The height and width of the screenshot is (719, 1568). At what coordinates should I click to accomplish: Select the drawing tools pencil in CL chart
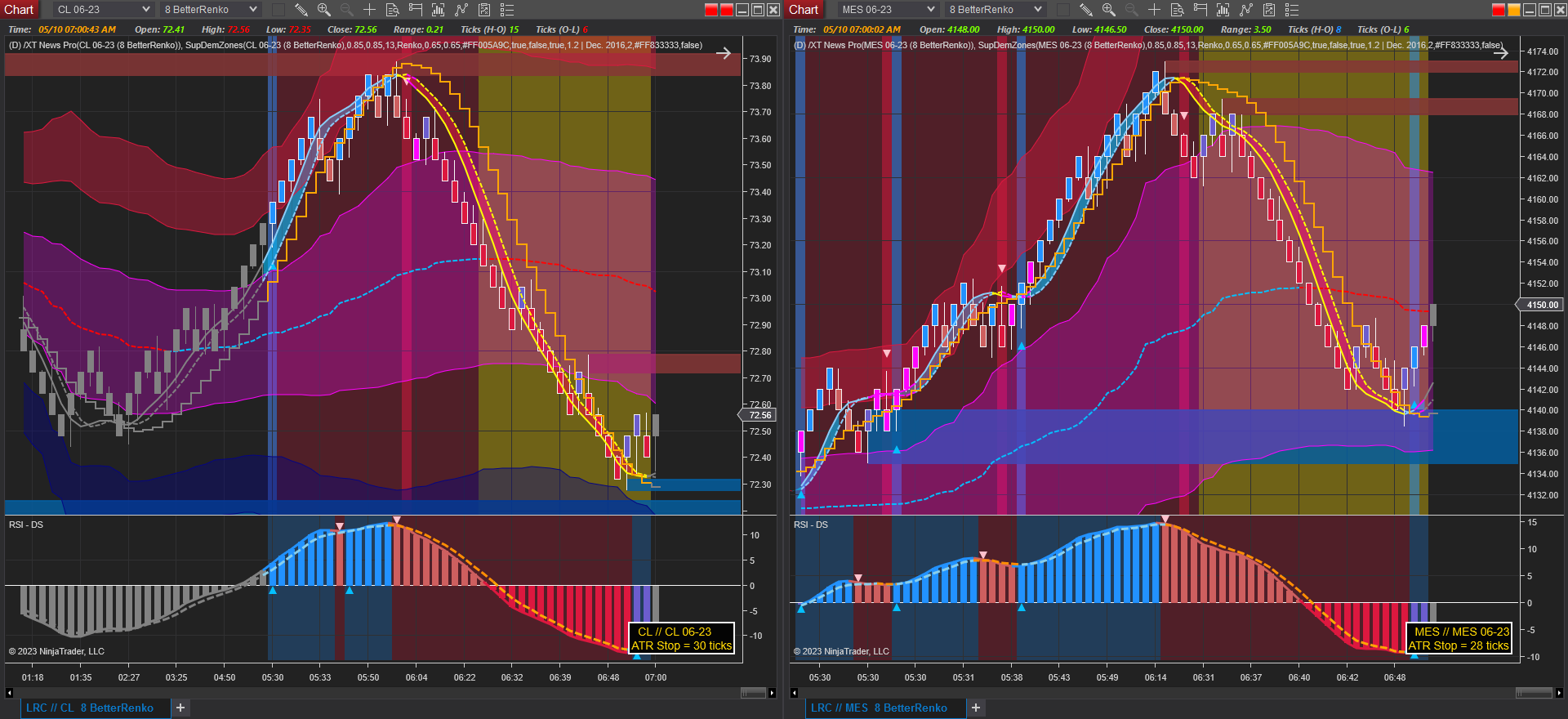[x=301, y=10]
